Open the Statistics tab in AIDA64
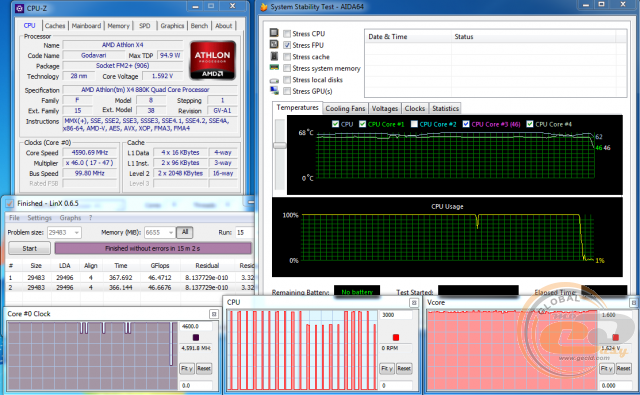Screen dimensions: 640x395 [x=445, y=109]
